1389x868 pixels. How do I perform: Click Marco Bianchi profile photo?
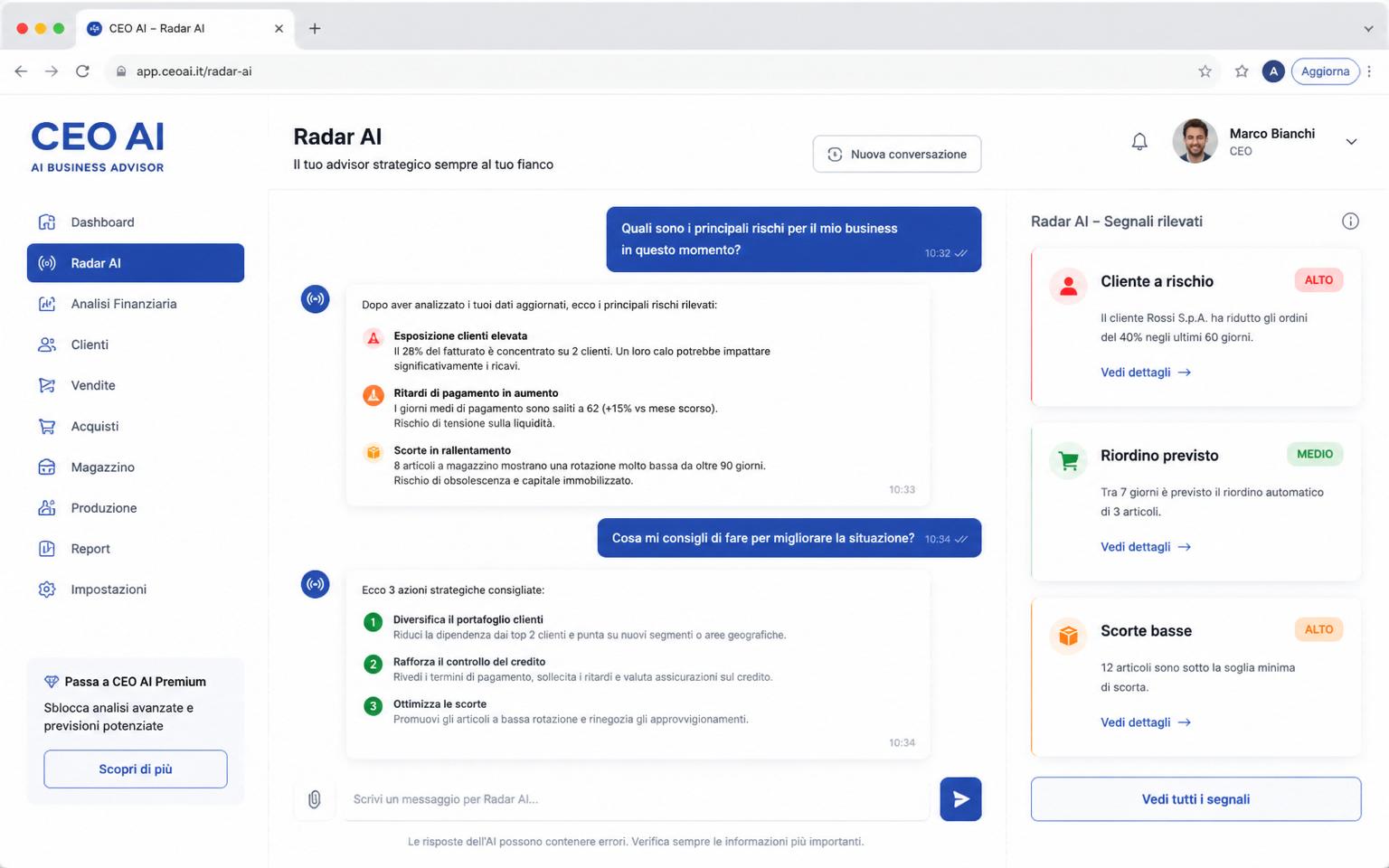1195,141
